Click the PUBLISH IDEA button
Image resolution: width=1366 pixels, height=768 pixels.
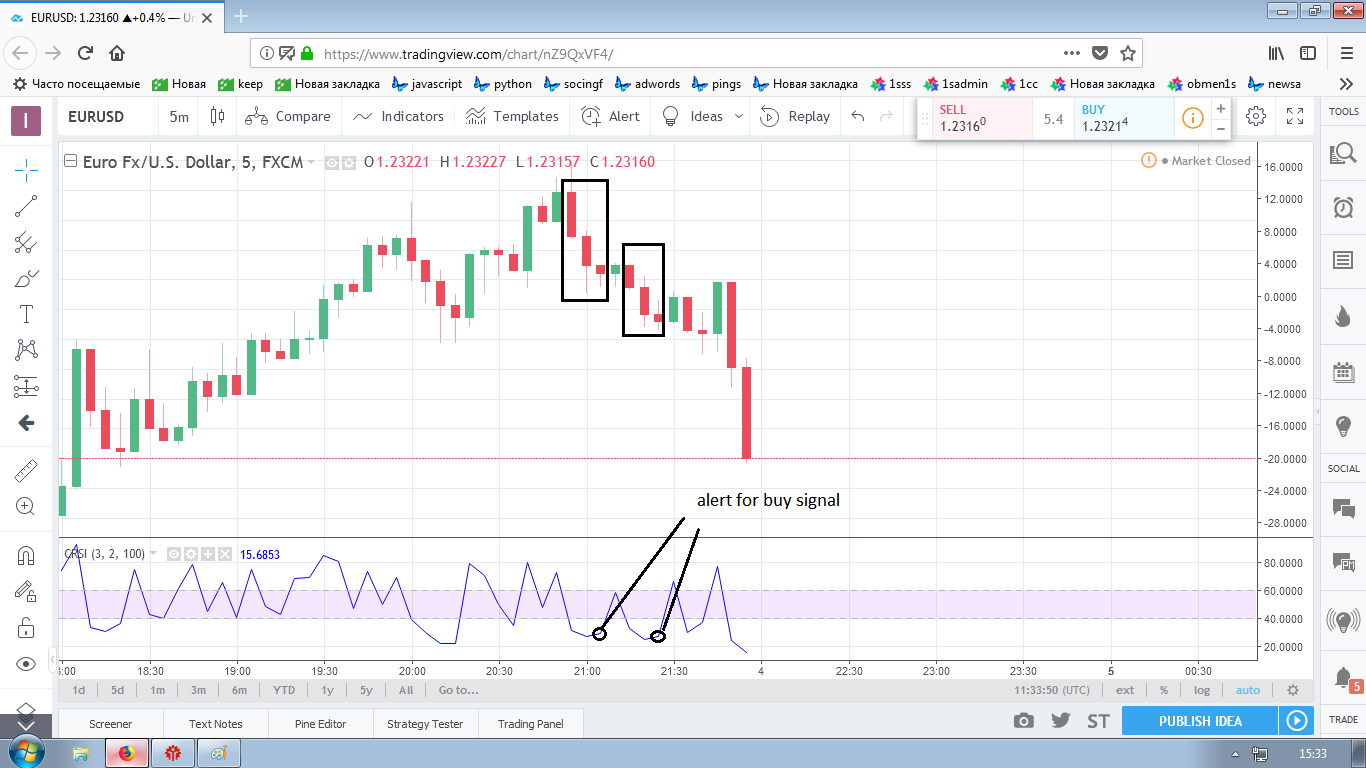pos(1200,721)
